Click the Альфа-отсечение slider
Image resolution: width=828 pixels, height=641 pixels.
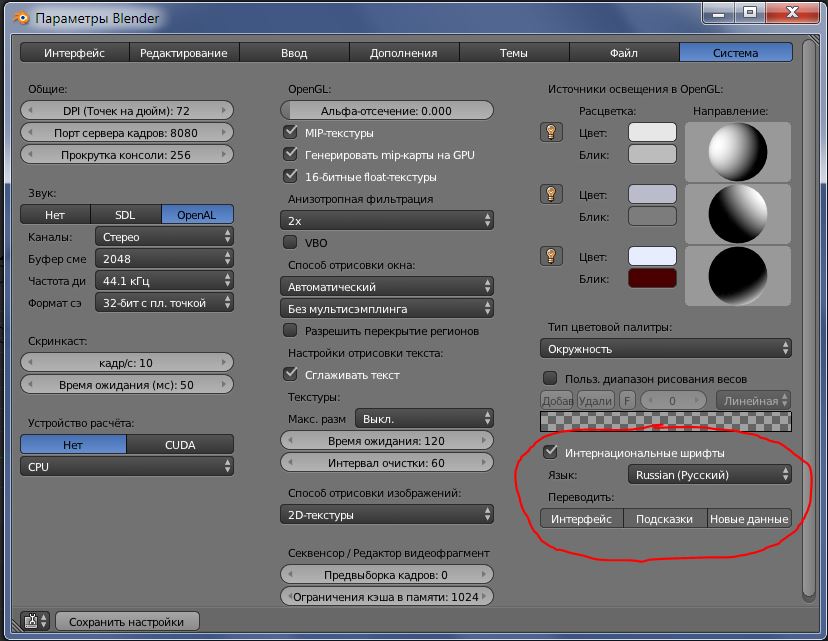387,110
